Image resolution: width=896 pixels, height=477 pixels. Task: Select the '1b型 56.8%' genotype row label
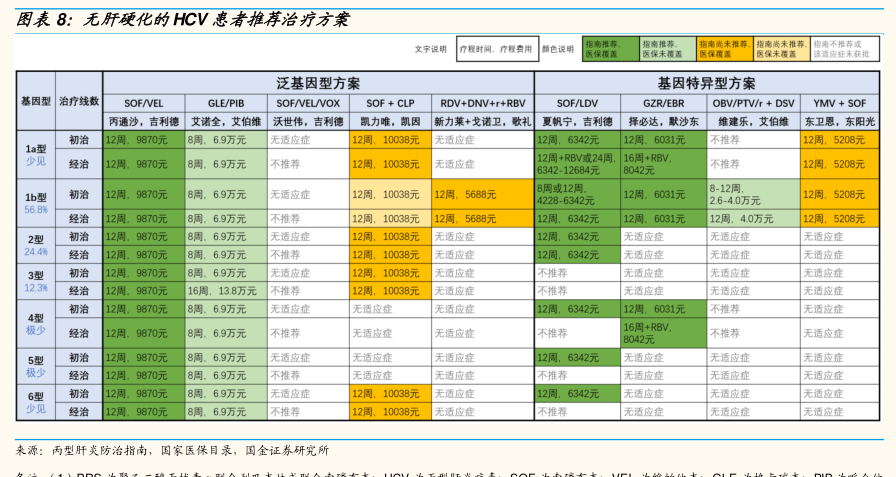point(36,204)
